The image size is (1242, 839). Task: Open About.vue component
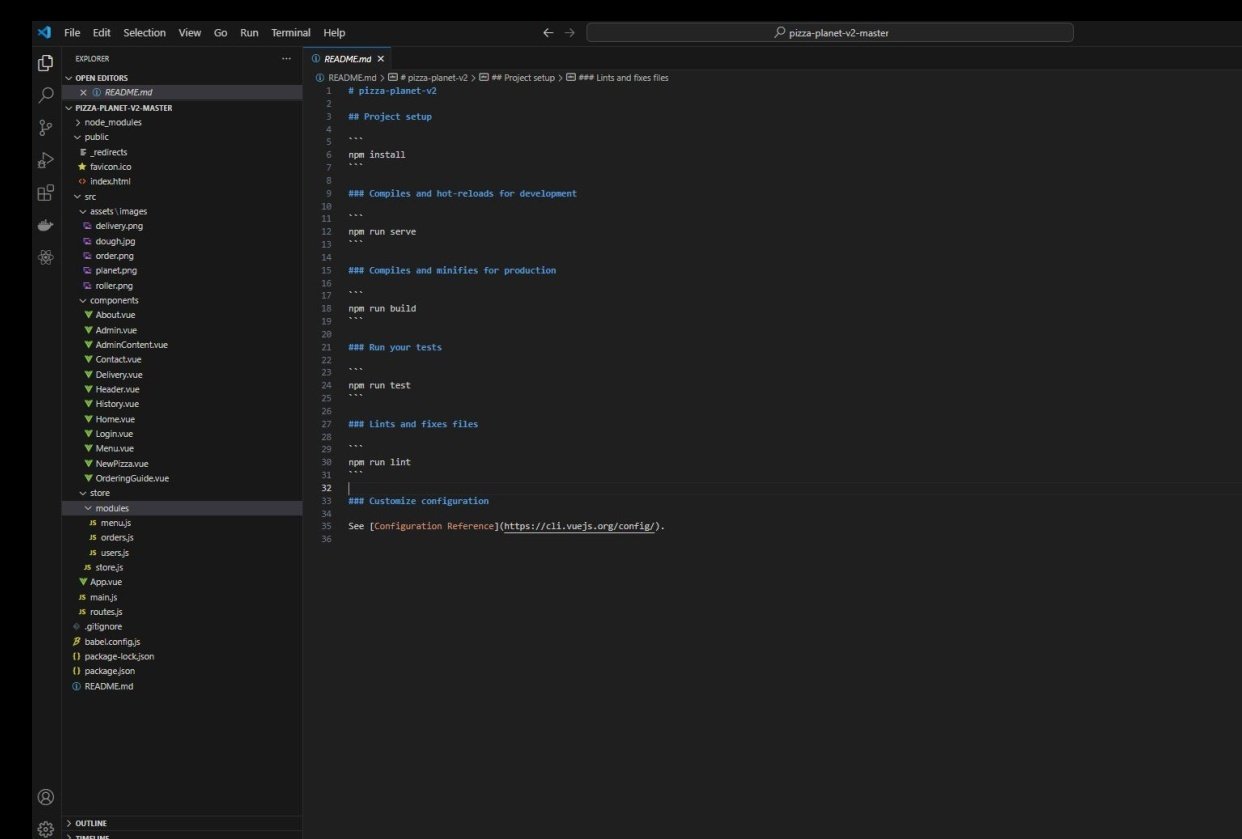click(x=182, y=315)
